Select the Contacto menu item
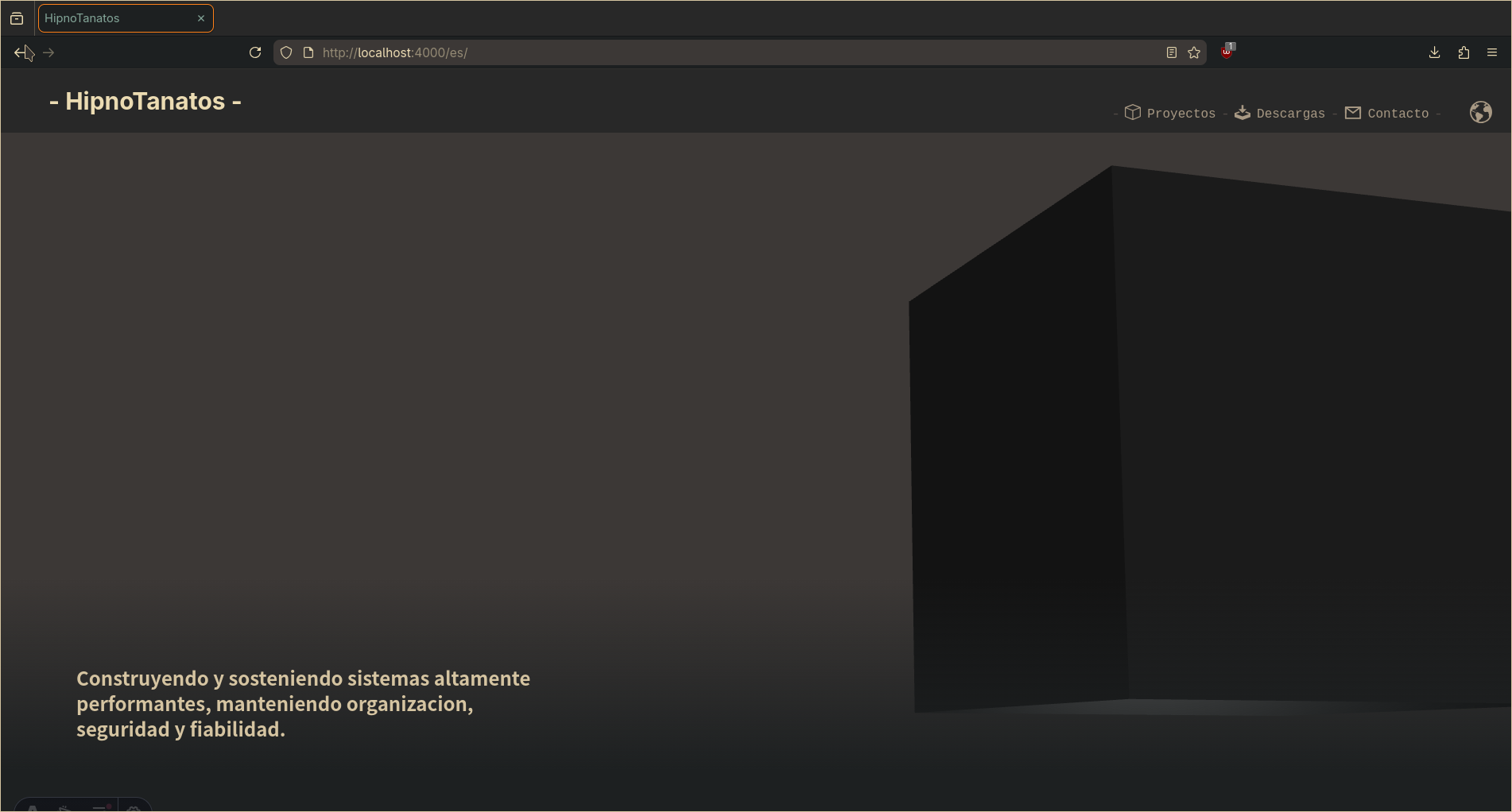This screenshot has width=1512, height=812. point(1398,112)
